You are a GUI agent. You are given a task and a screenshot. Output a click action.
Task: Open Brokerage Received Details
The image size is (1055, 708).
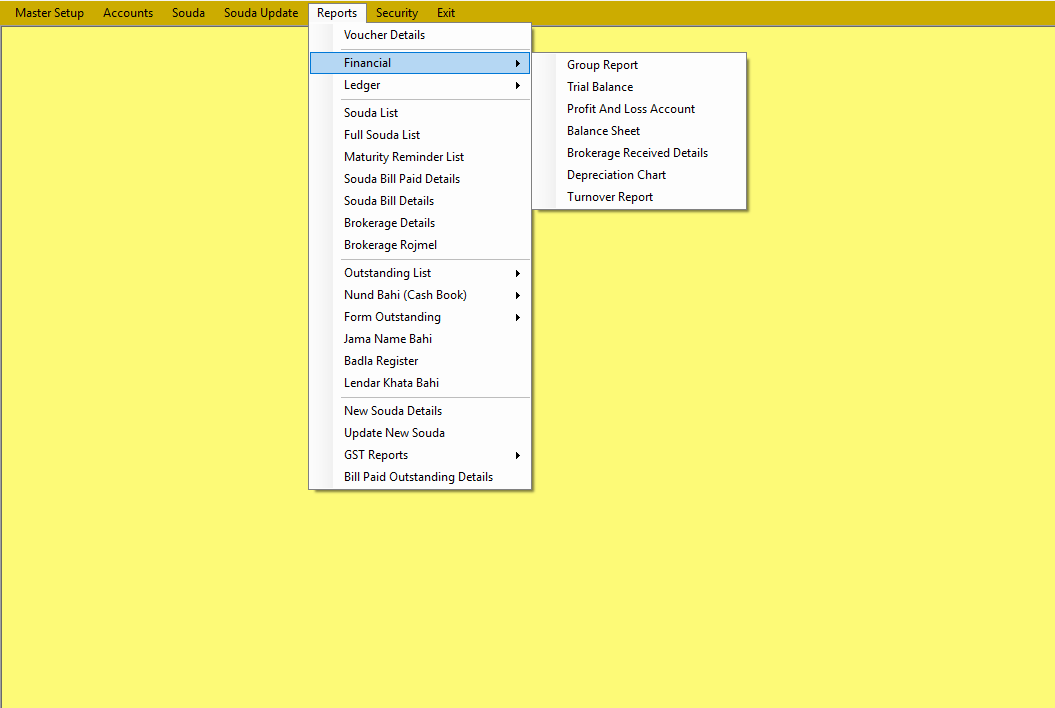tap(639, 153)
